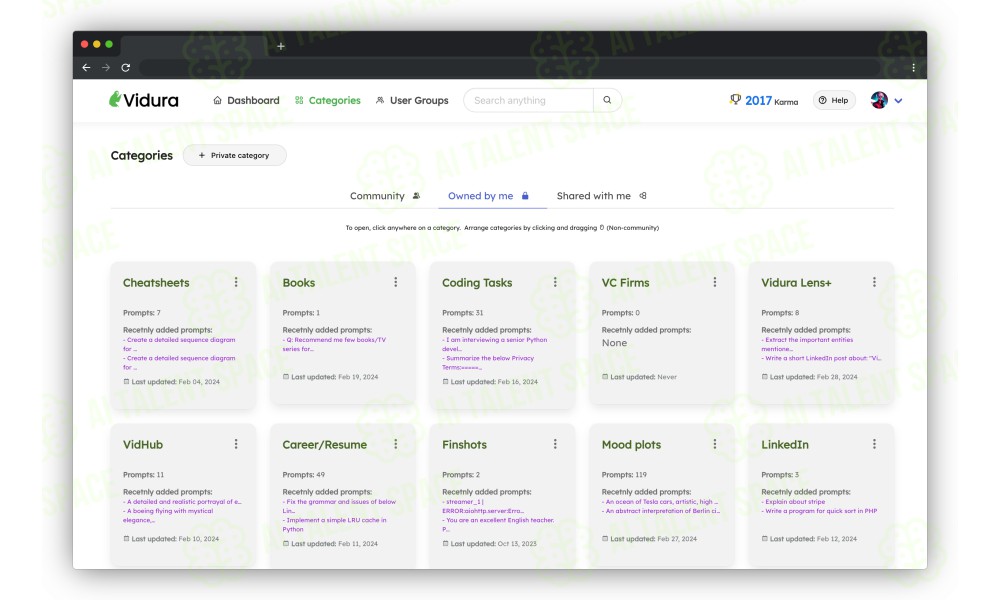Open options menu for VidHub card

point(236,444)
